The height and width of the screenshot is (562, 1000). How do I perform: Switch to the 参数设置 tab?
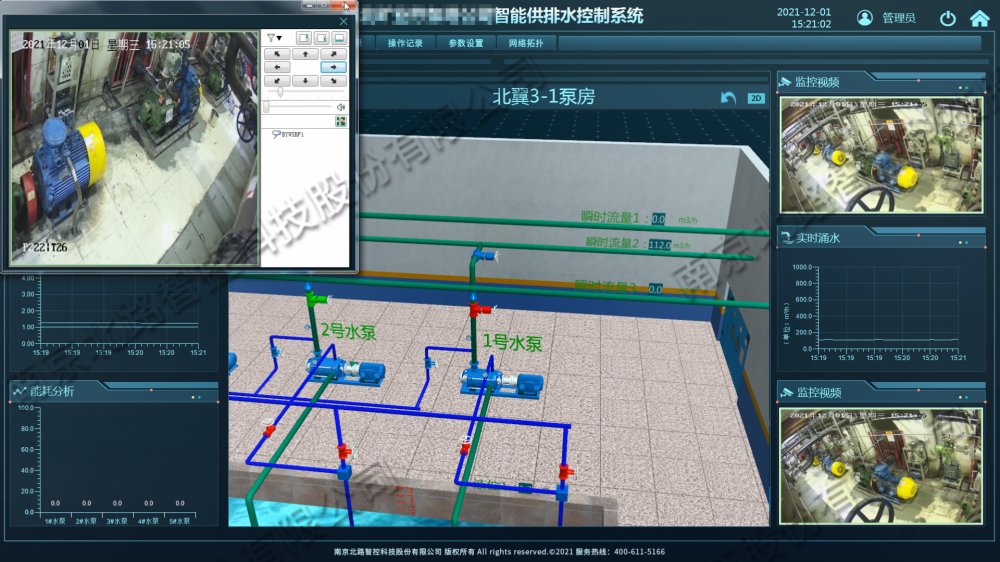466,43
